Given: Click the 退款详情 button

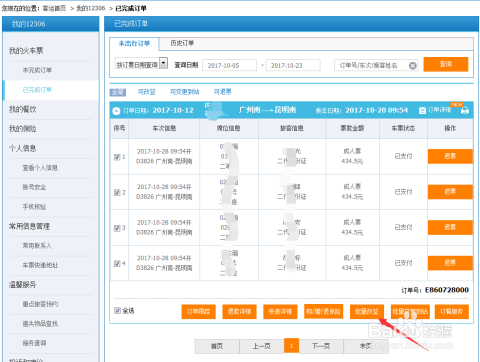Looking at the screenshot, I should (239, 312).
